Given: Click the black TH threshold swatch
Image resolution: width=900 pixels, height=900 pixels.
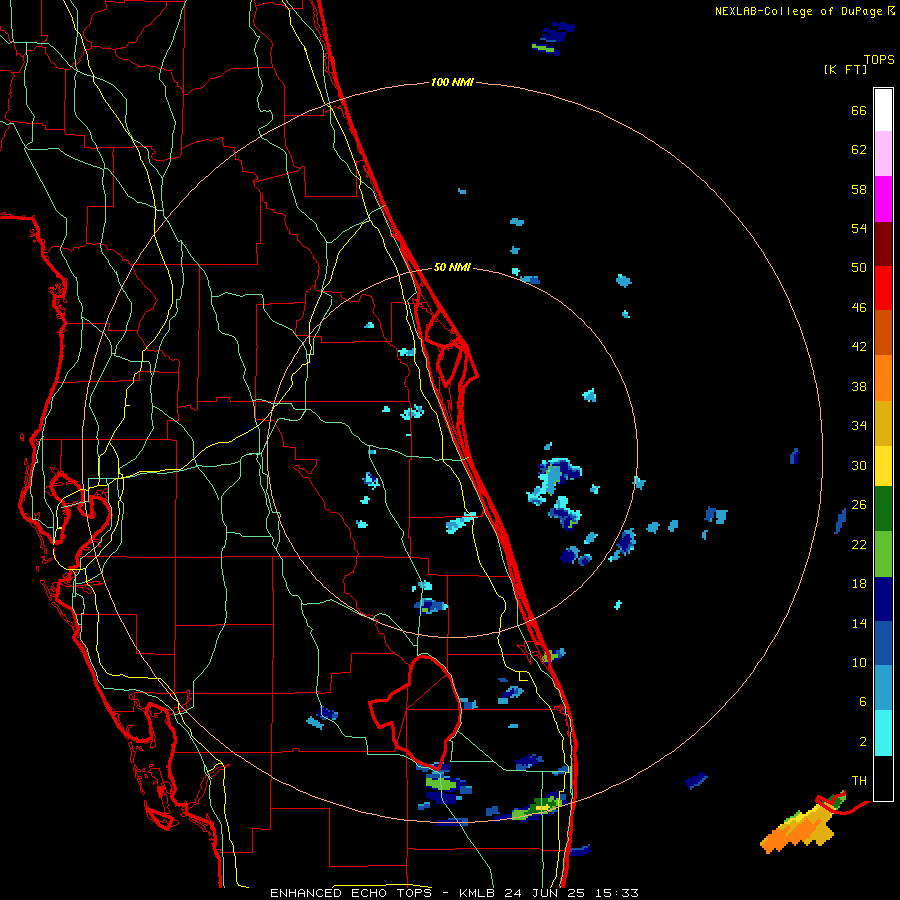Looking at the screenshot, I should point(883,778).
